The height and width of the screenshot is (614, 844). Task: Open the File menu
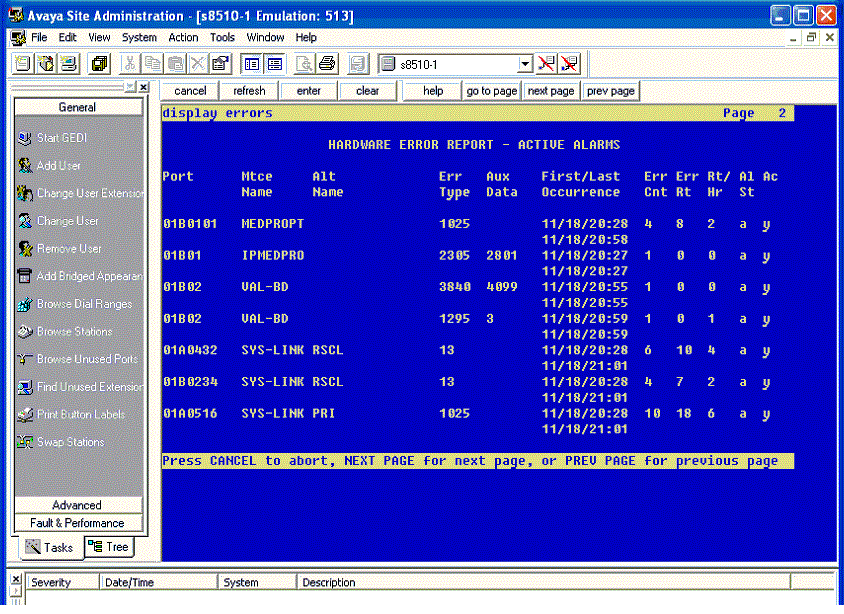39,37
